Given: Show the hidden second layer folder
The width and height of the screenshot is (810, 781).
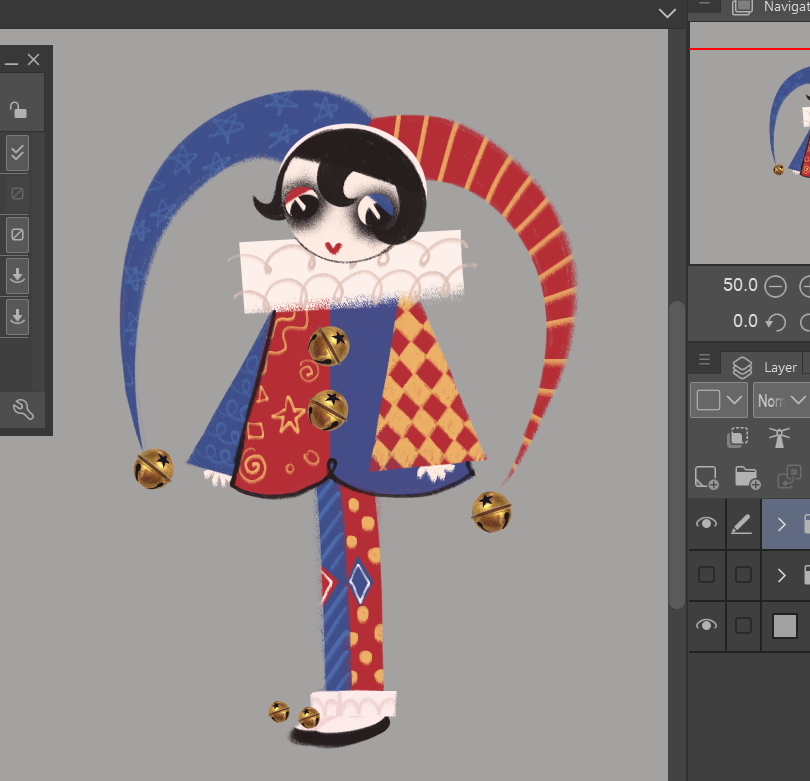Looking at the screenshot, I should tap(706, 574).
